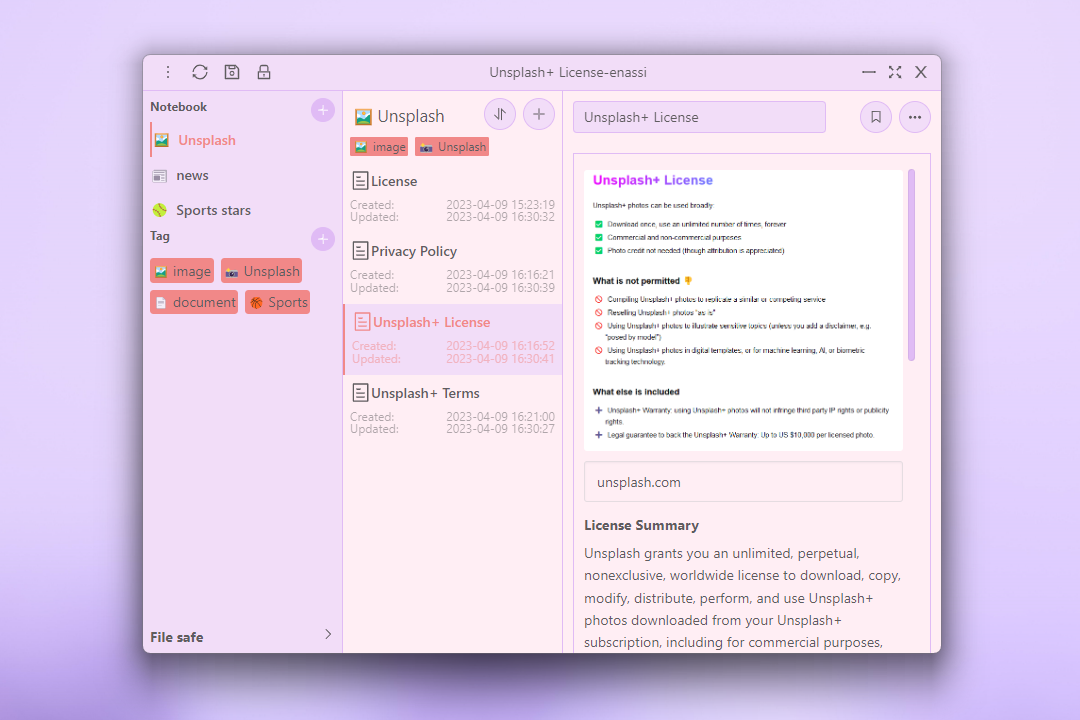The width and height of the screenshot is (1080, 720).
Task: Create a new note with plus button
Action: point(539,114)
